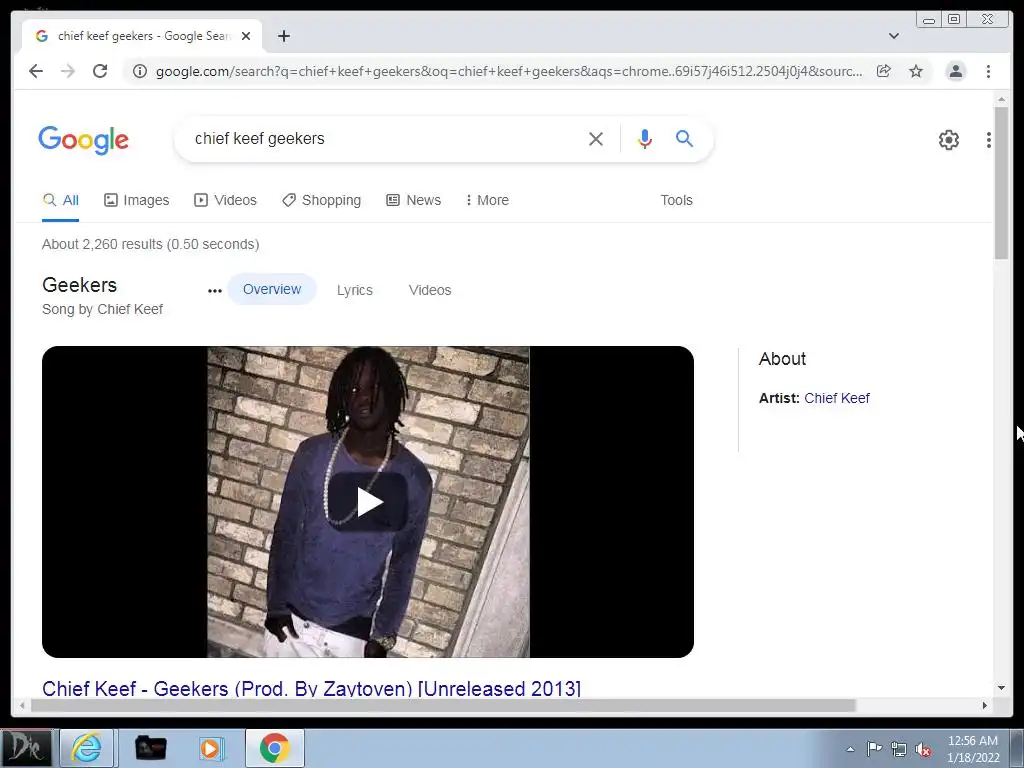The image size is (1024, 768).
Task: Open search Tools options
Action: [676, 200]
